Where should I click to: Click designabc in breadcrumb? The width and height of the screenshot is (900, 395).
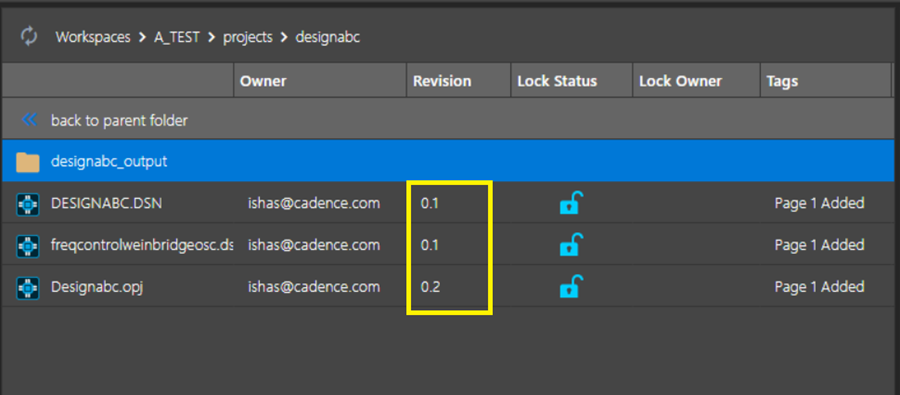click(x=328, y=38)
